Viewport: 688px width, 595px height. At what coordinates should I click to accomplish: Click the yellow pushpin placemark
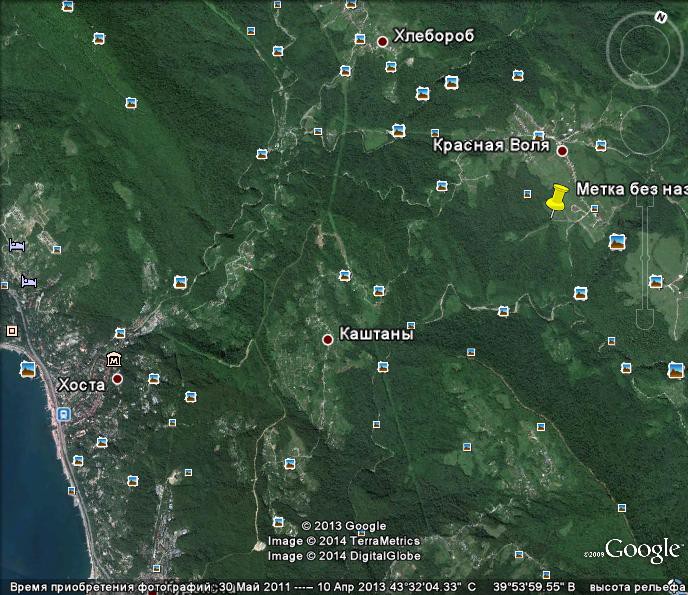557,197
